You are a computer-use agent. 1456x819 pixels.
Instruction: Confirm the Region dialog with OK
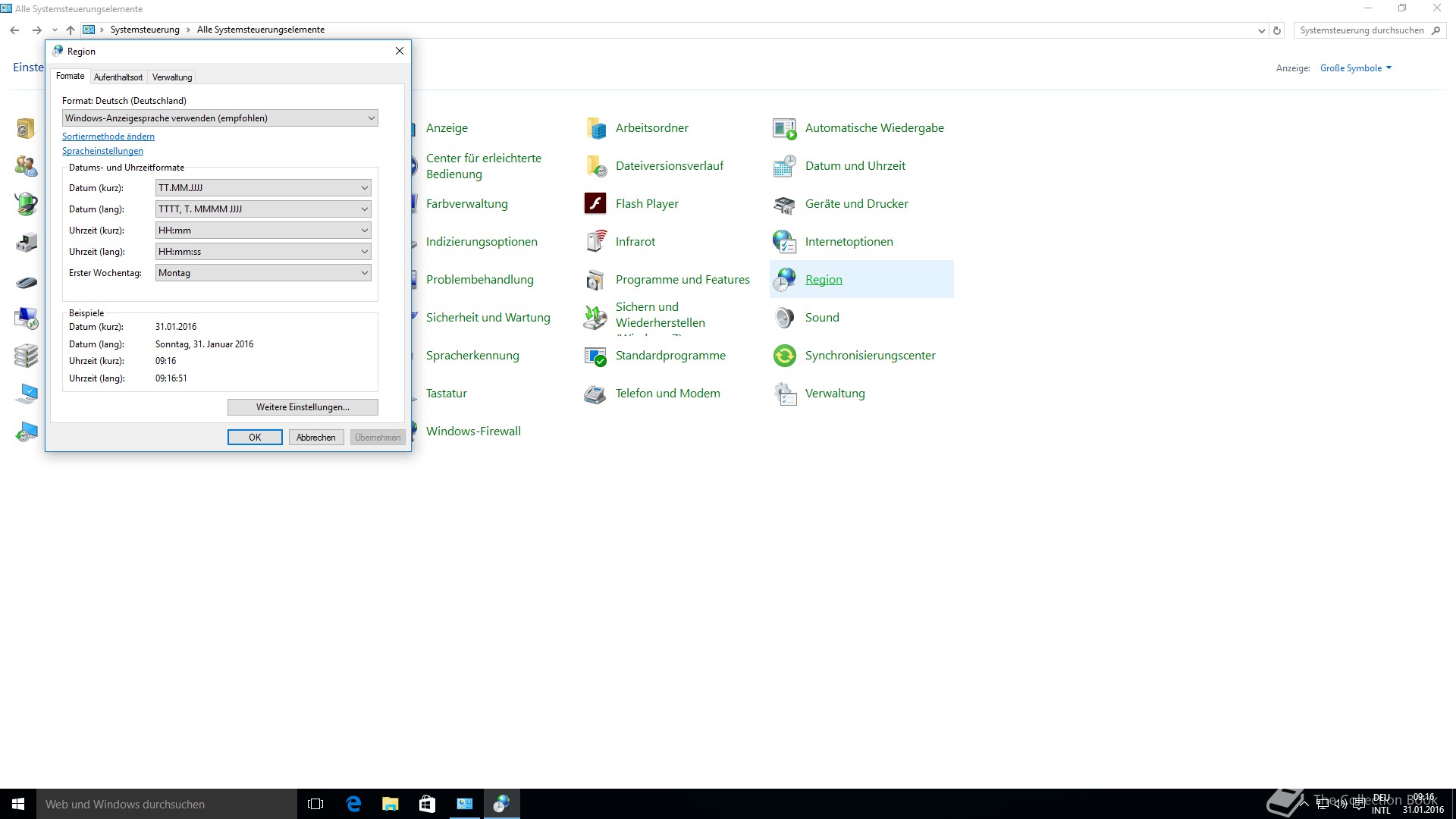255,438
